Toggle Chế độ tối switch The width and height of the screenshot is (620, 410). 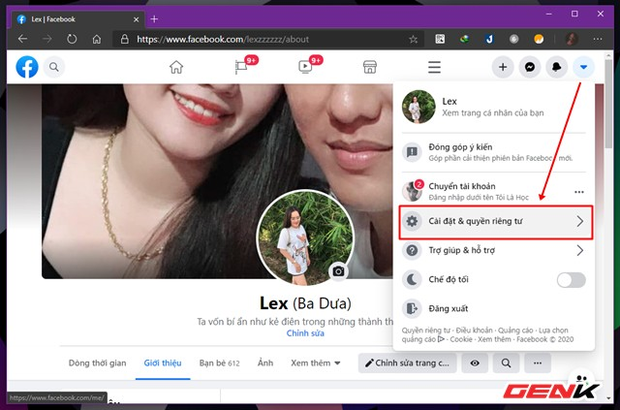[x=571, y=280]
